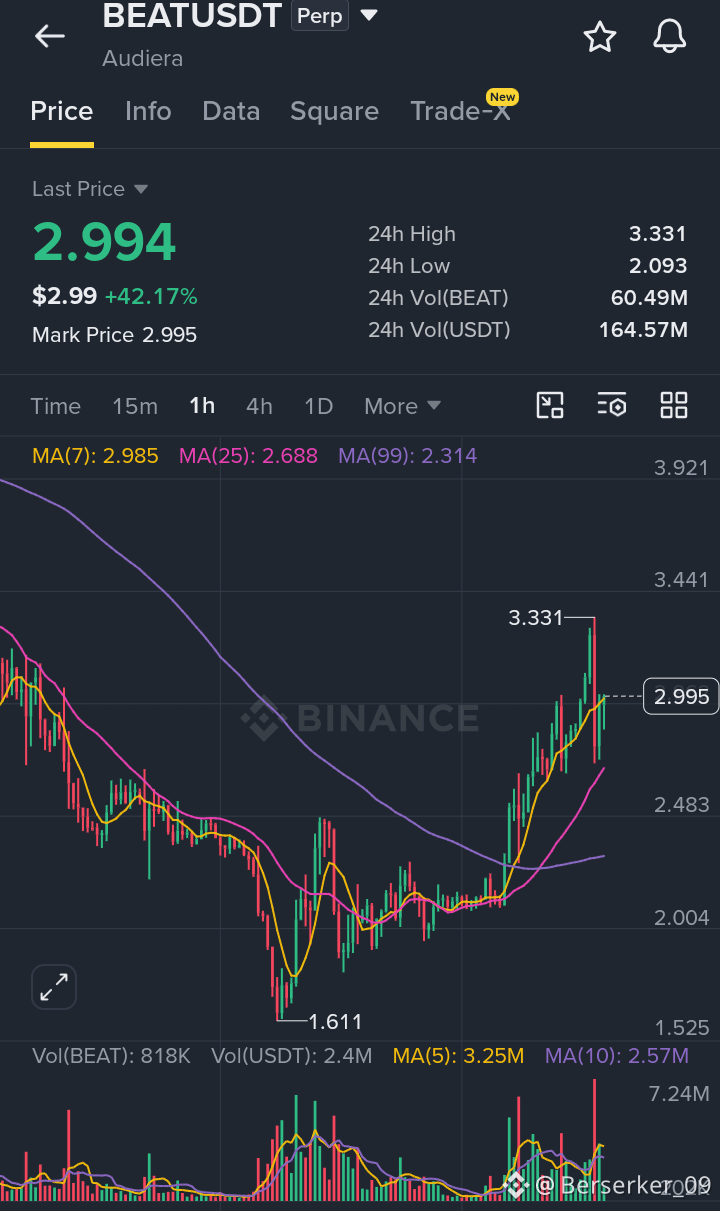This screenshot has height=1211, width=720.
Task: Tap the Perp contract badge
Action: tap(320, 17)
